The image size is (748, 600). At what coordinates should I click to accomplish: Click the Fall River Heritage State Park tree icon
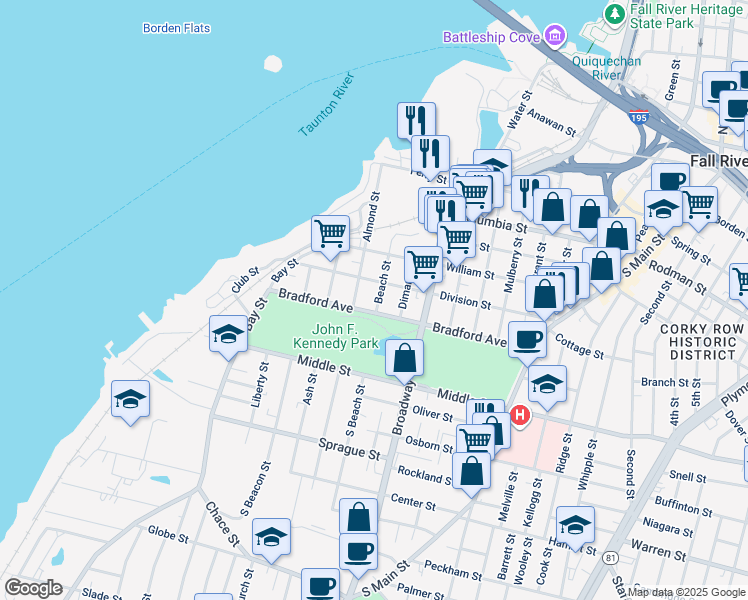615,13
